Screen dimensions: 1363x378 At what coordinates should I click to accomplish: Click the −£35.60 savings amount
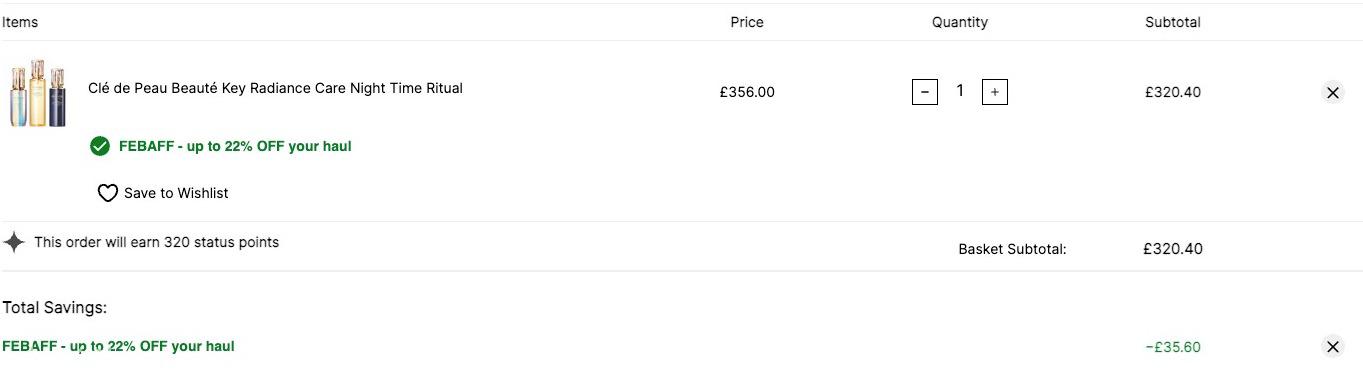coord(1173,347)
